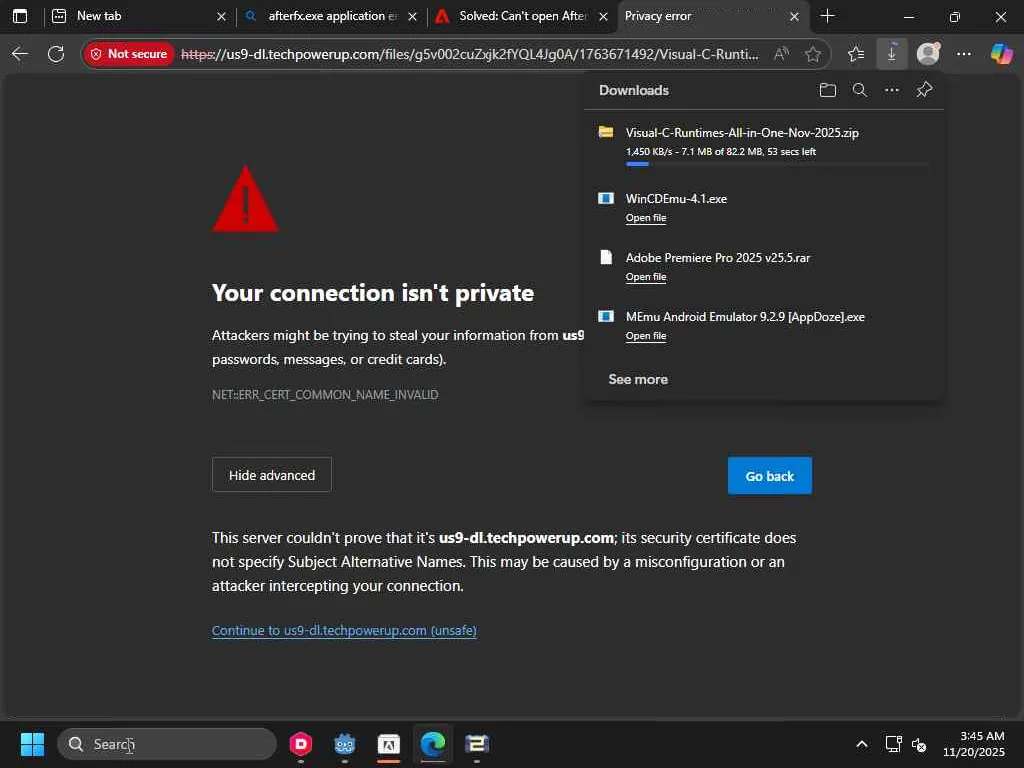Click the MEmu Android Emulator 9.2.9 file name

[x=745, y=317]
